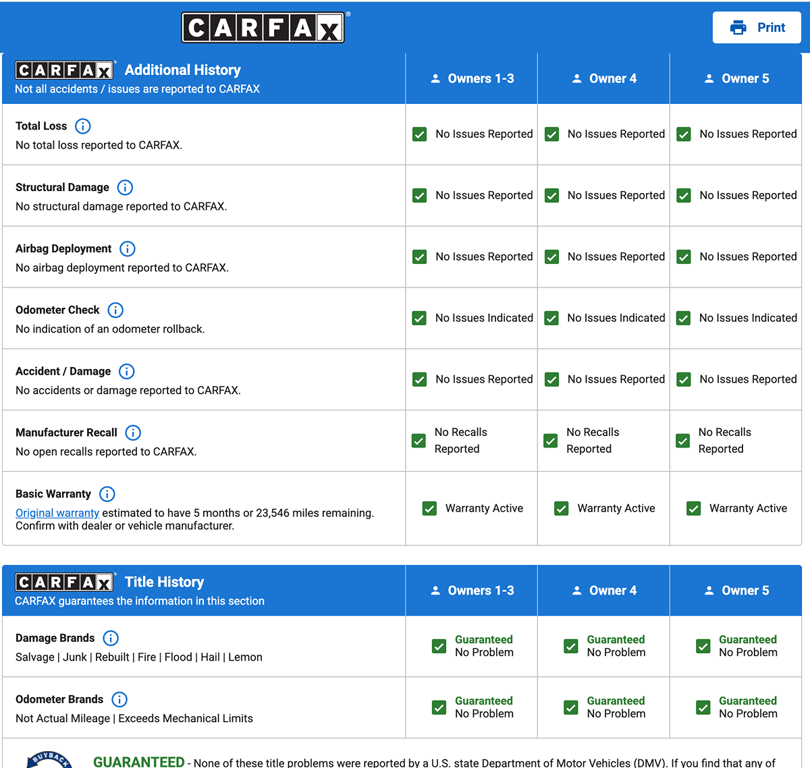Click the info icon beside Total Loss
The width and height of the screenshot is (810, 768).
pos(83,126)
